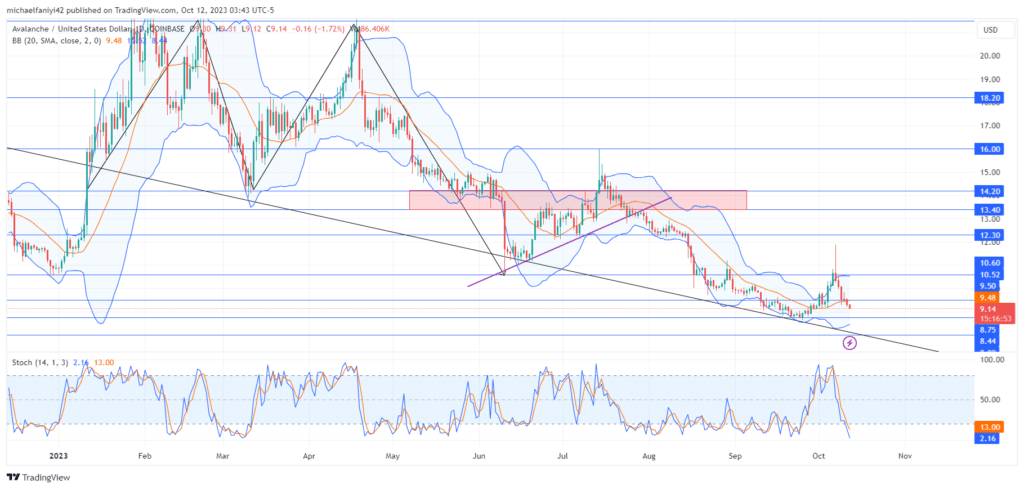
Task: Click the 18.20 price level label
Action: click(991, 97)
